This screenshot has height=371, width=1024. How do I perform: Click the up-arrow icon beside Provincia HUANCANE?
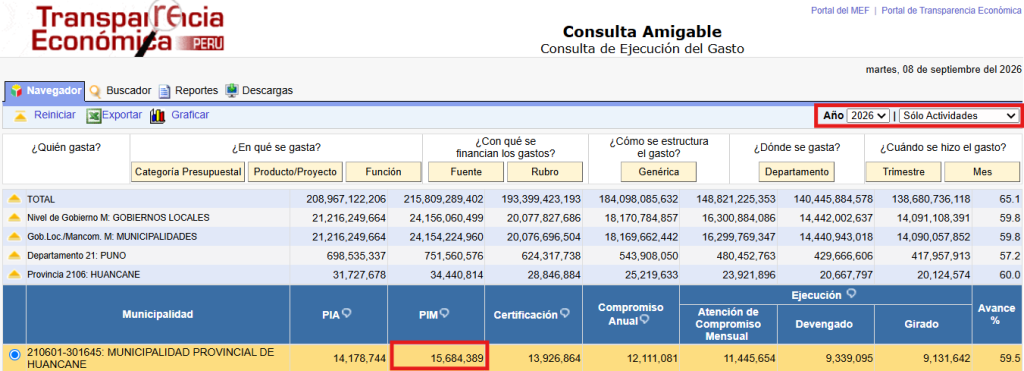pos(14,274)
